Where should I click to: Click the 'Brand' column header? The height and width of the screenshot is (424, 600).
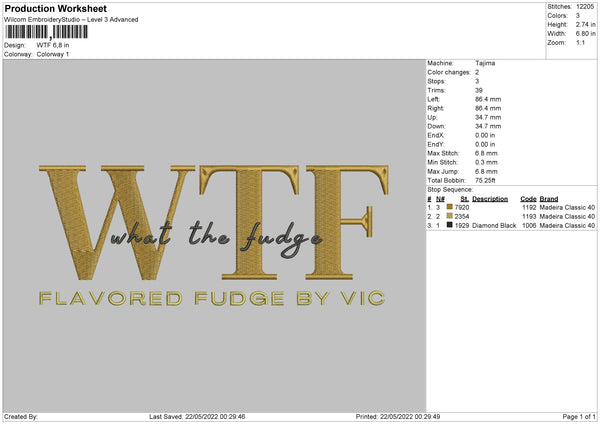click(549, 199)
